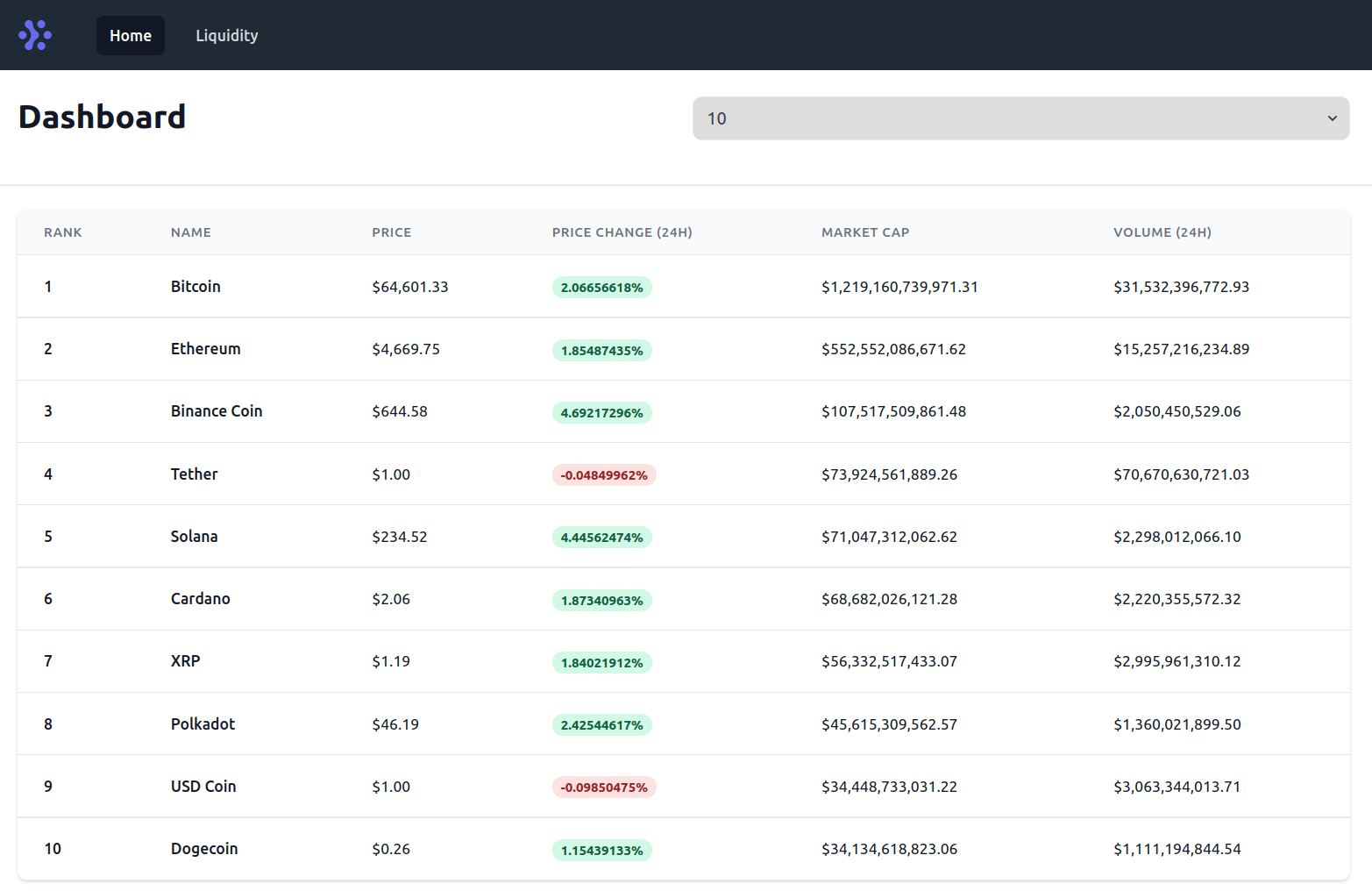This screenshot has width=1372, height=891.
Task: Click market cap $71,047,312,062.62
Action: (889, 537)
